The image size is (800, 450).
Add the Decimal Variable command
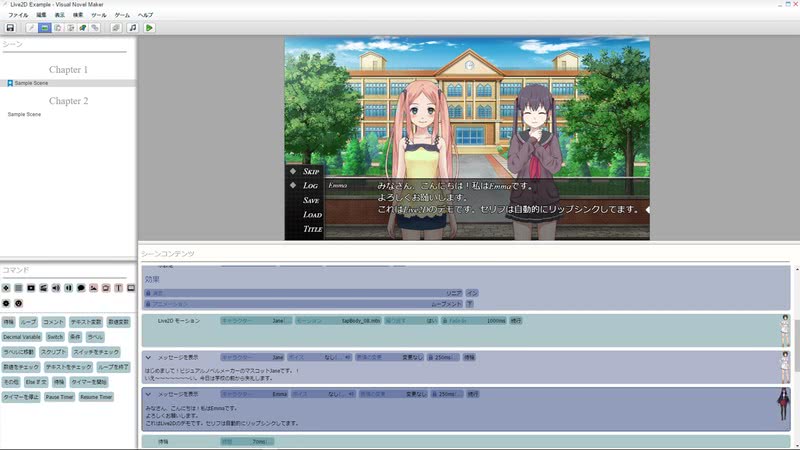[21, 337]
